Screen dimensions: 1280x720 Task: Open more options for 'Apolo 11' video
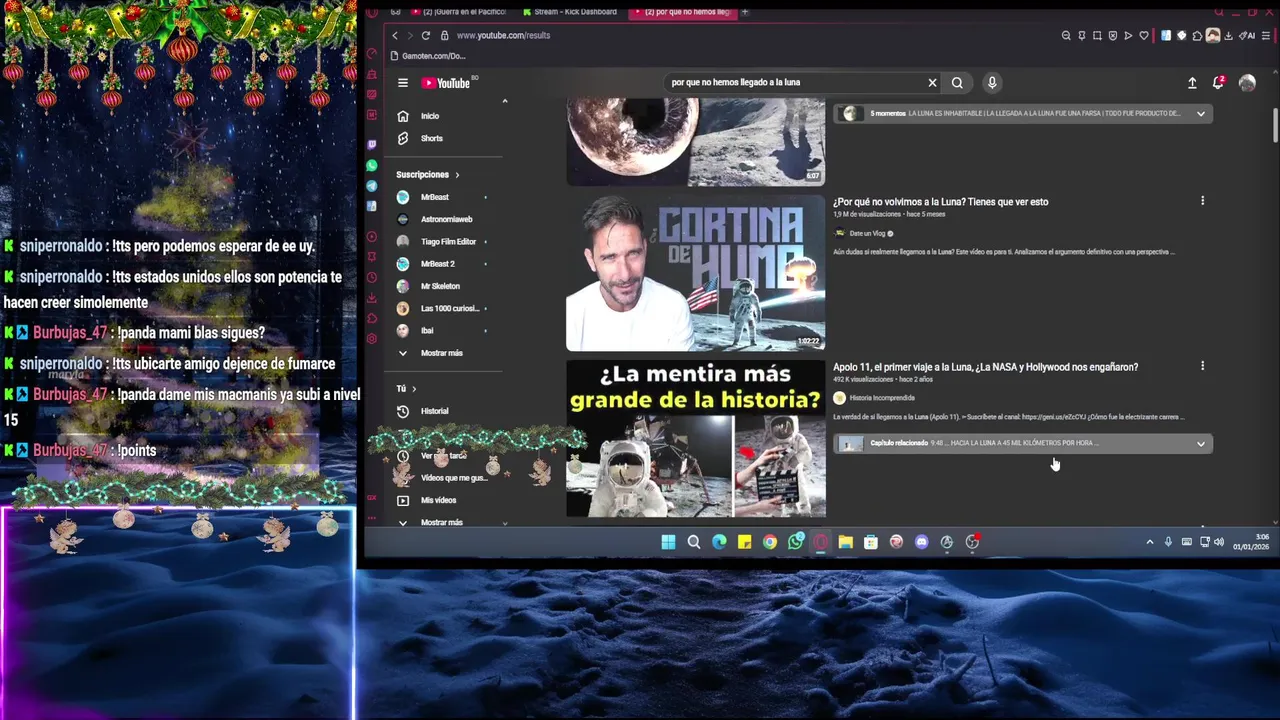click(x=1202, y=366)
